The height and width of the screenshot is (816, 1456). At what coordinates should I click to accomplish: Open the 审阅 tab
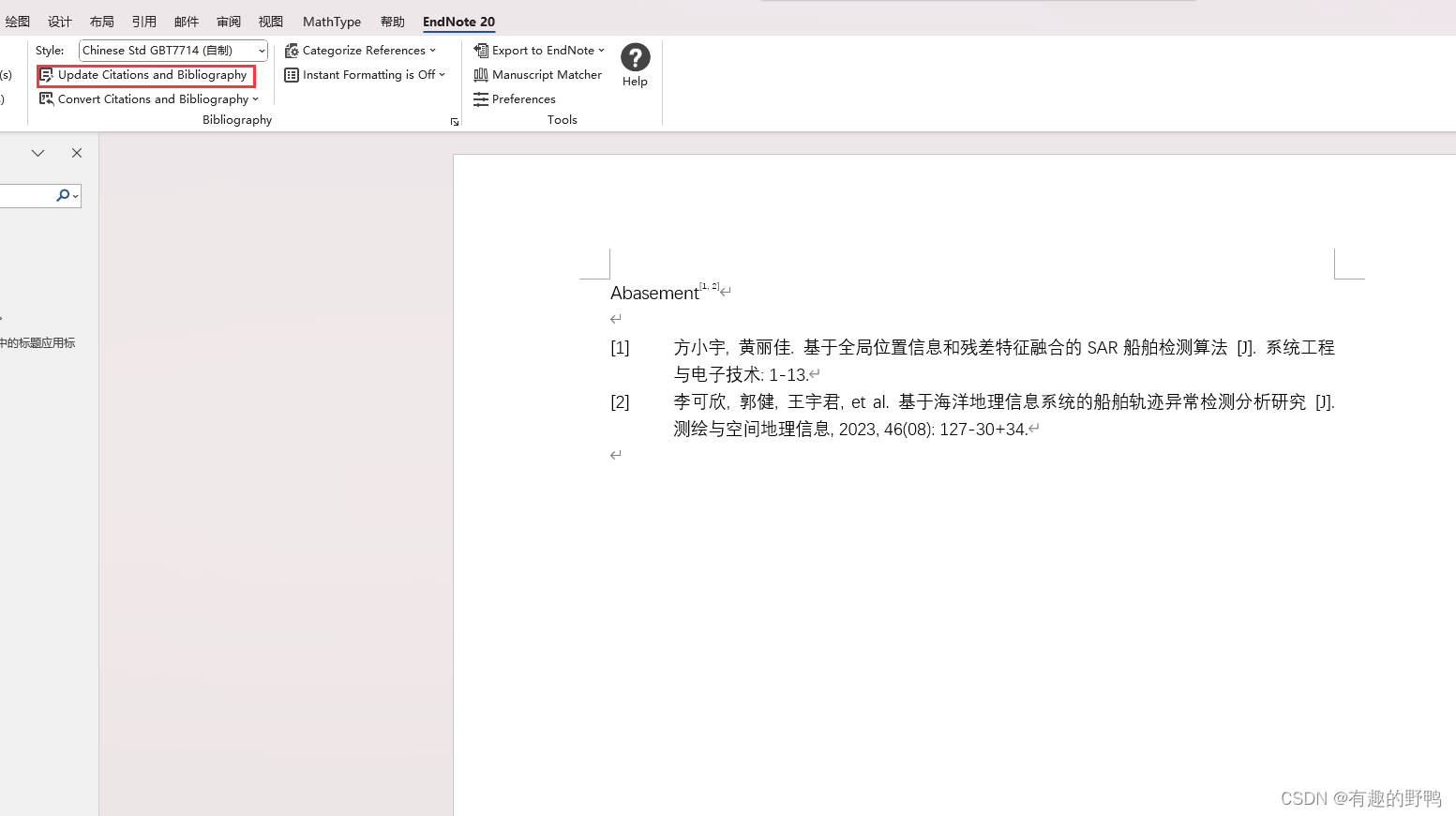(x=229, y=22)
